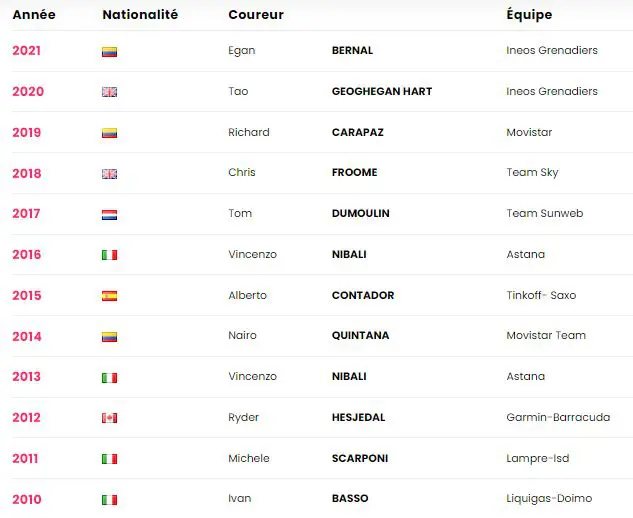Select rider name GEOGHEGAN HART
The image size is (633, 518).
pyautogui.click(x=382, y=92)
